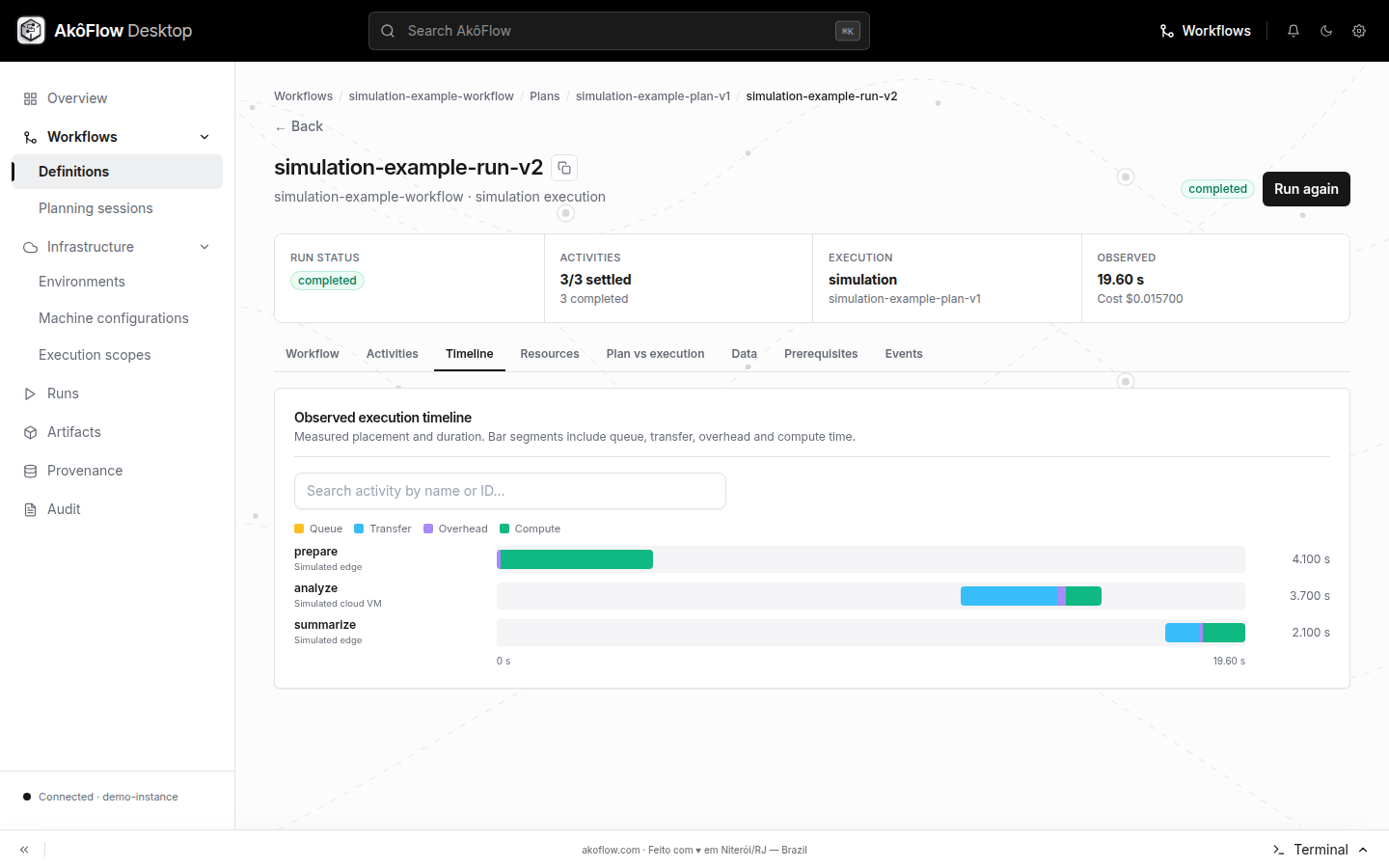Copy the run name simulation-example-run-v2
The width and height of the screenshot is (1389, 868).
pyautogui.click(x=564, y=168)
